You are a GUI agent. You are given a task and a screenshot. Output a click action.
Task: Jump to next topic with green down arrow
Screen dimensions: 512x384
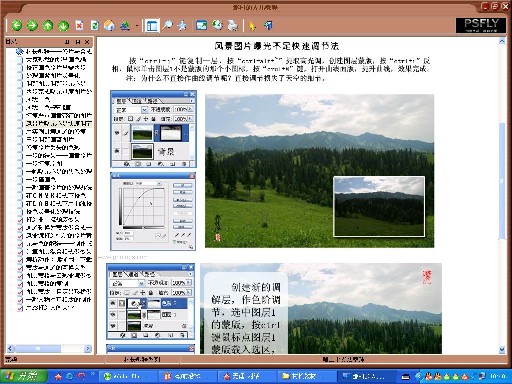63,25
